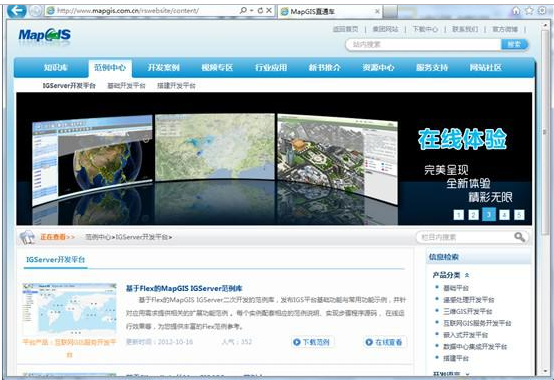This screenshot has width=554, height=380.
Task: Switch banner to slide 1
Action: pos(459,215)
